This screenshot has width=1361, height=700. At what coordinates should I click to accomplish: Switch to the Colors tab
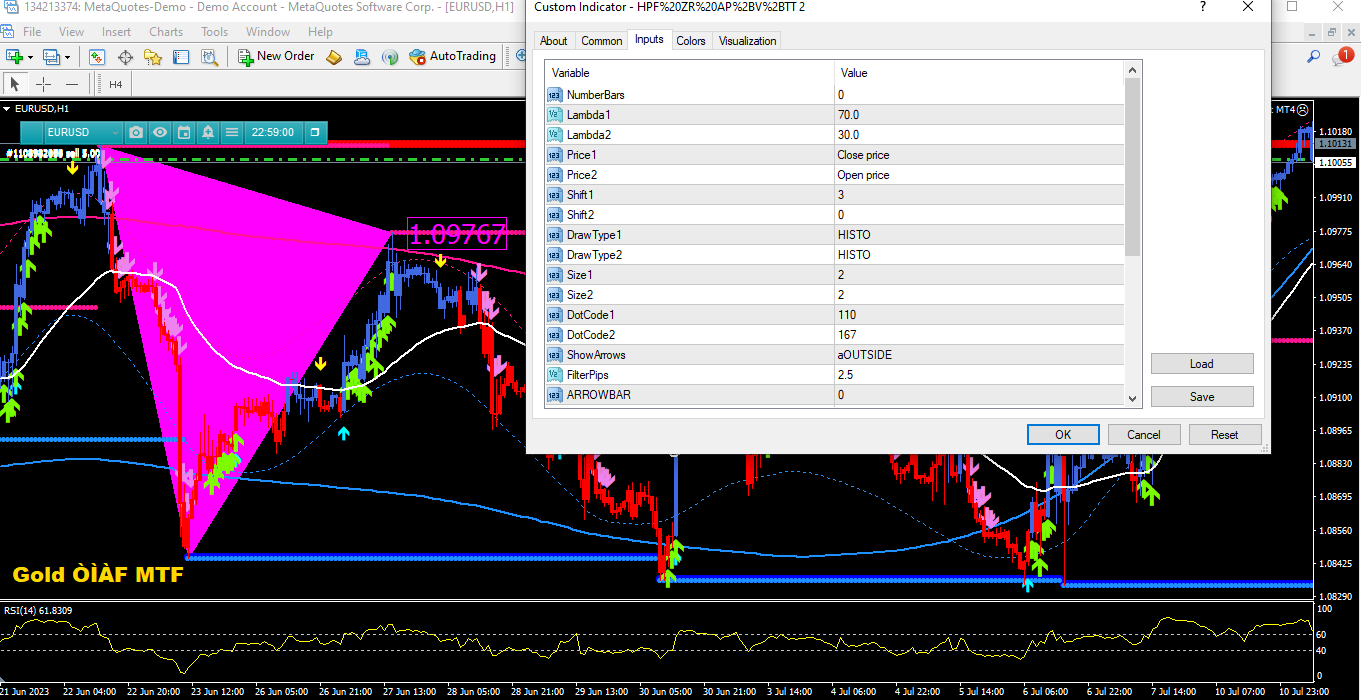pyautogui.click(x=691, y=41)
